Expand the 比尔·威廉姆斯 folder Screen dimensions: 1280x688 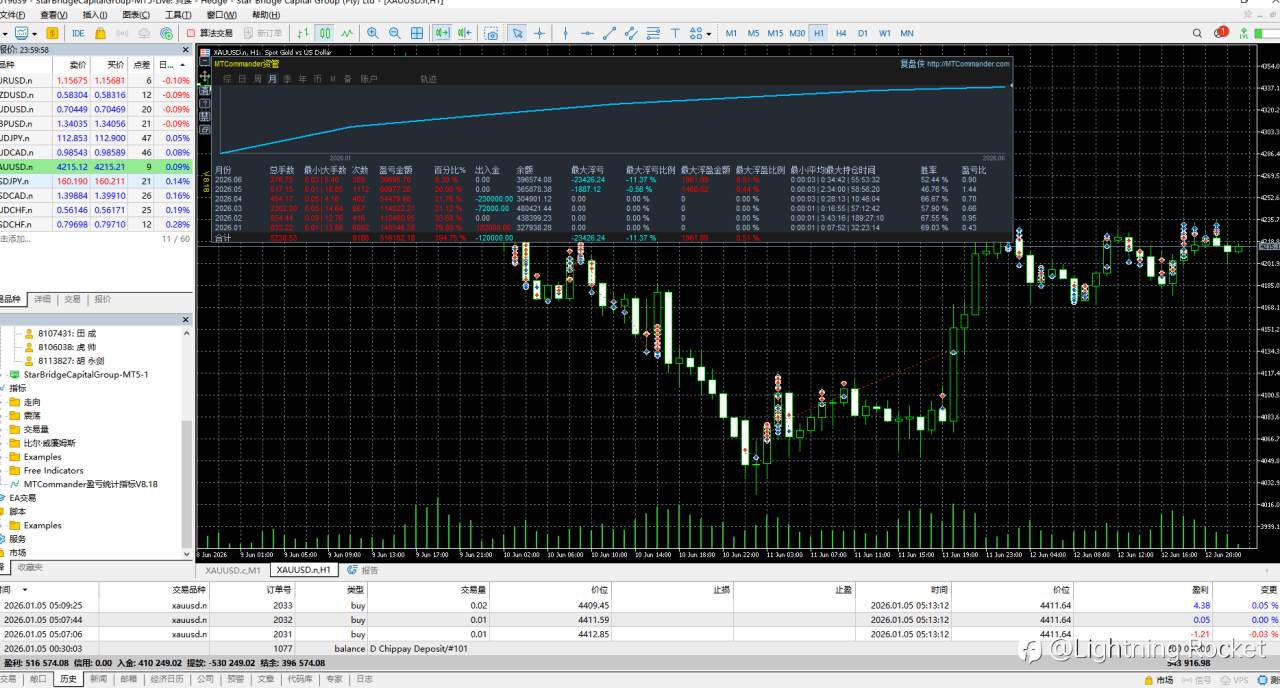[49, 443]
